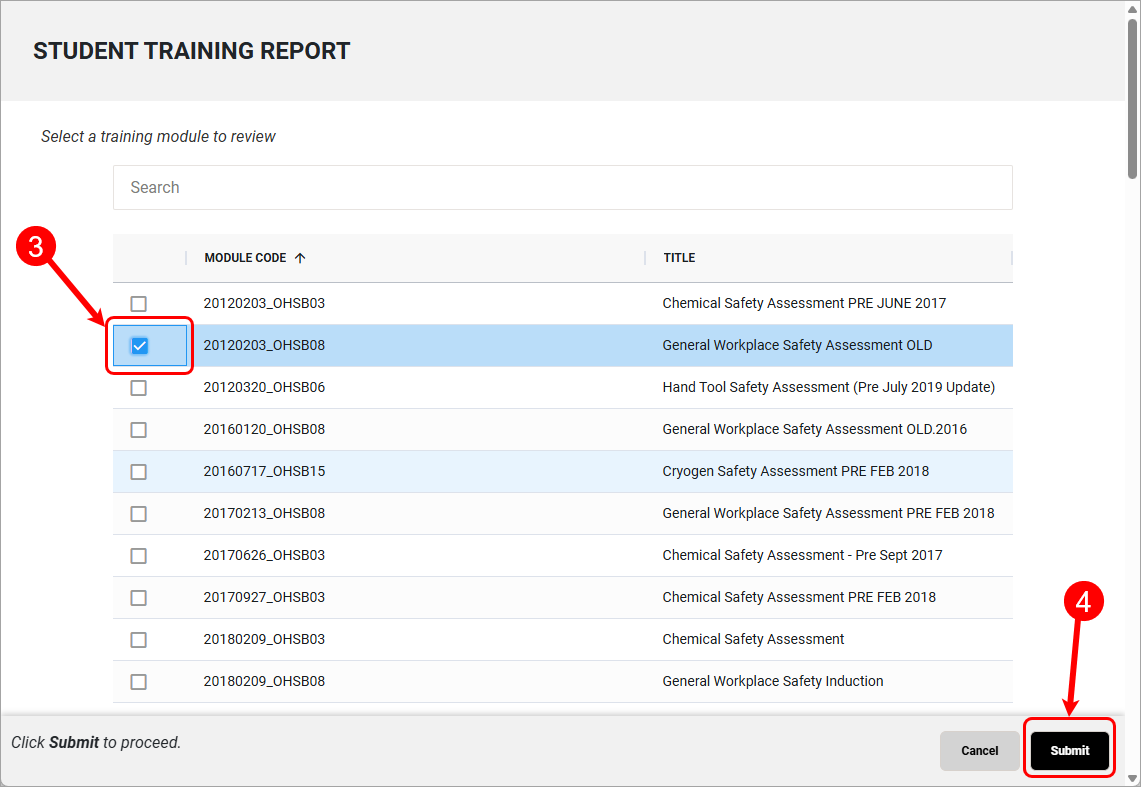Cancel the training report dialog
The width and height of the screenshot is (1141, 787).
tap(979, 751)
